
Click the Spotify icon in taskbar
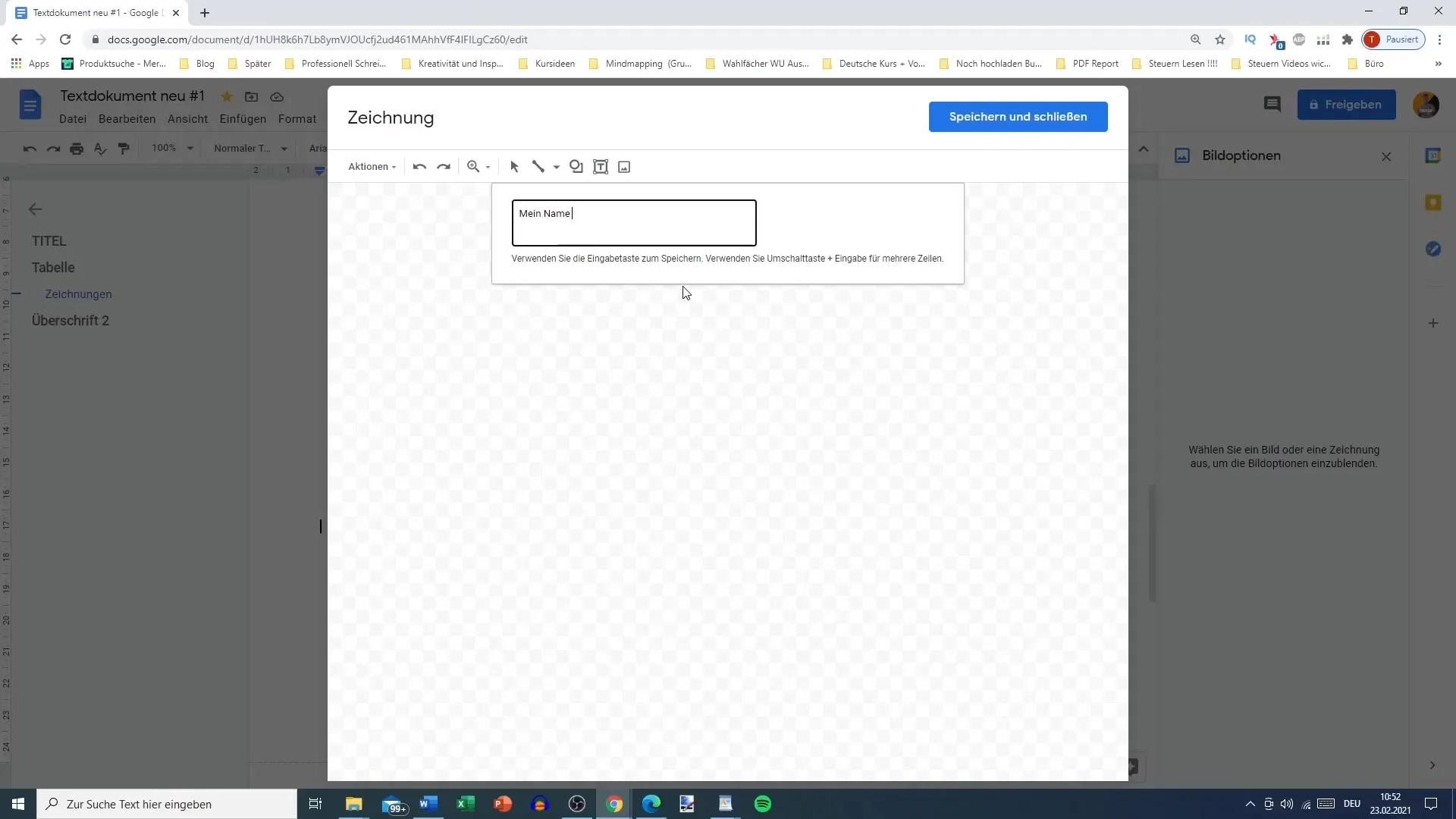click(763, 803)
